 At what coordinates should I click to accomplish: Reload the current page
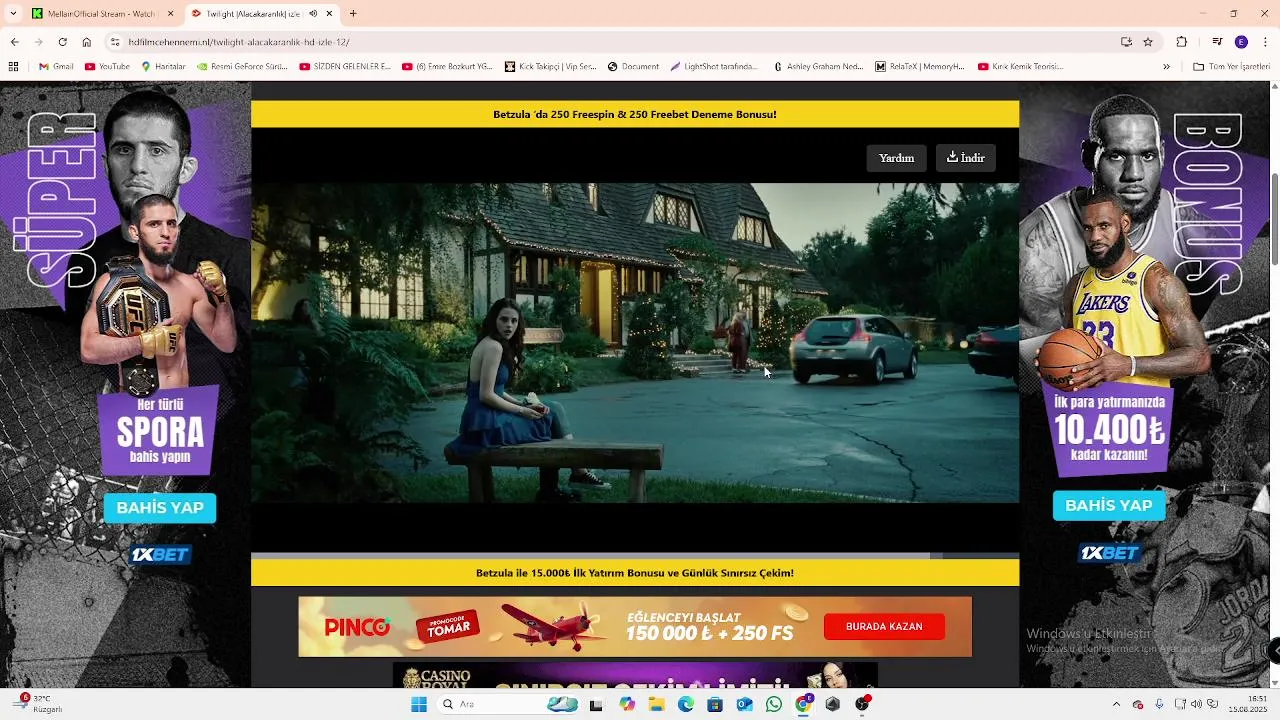coord(62,42)
